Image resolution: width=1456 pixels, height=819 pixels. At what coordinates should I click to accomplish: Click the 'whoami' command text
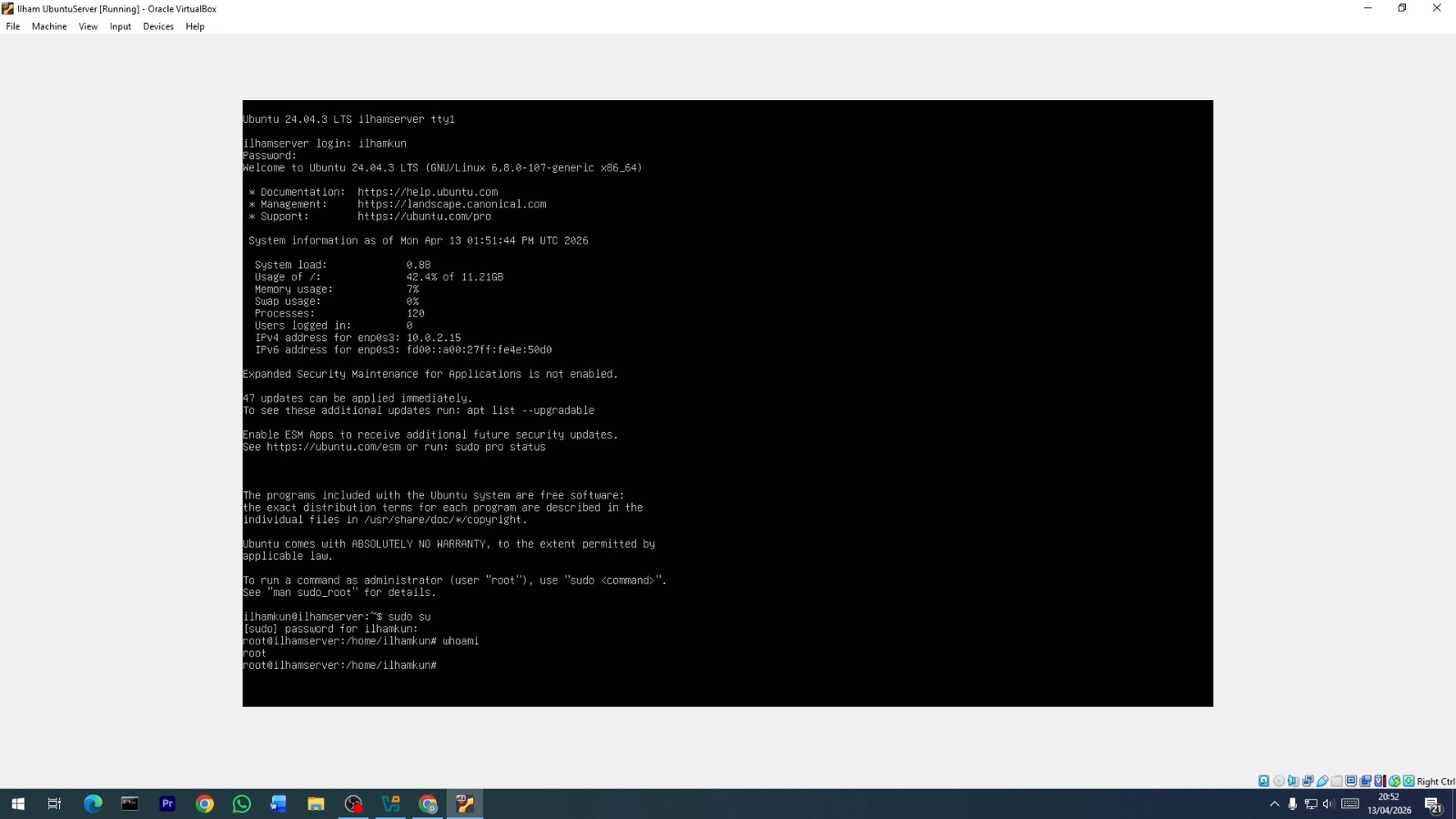460,641
